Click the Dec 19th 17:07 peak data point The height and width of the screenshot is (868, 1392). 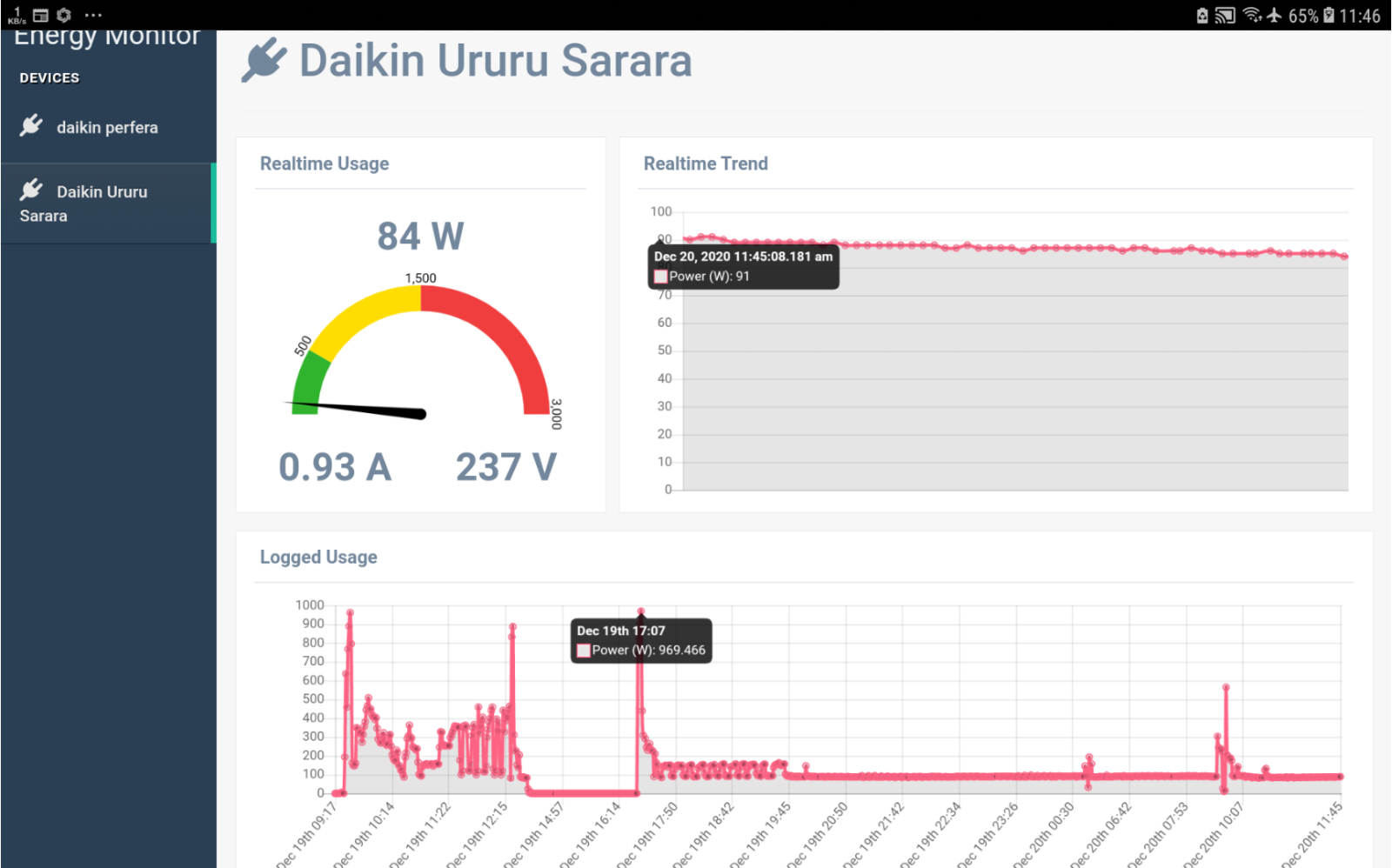click(x=641, y=611)
